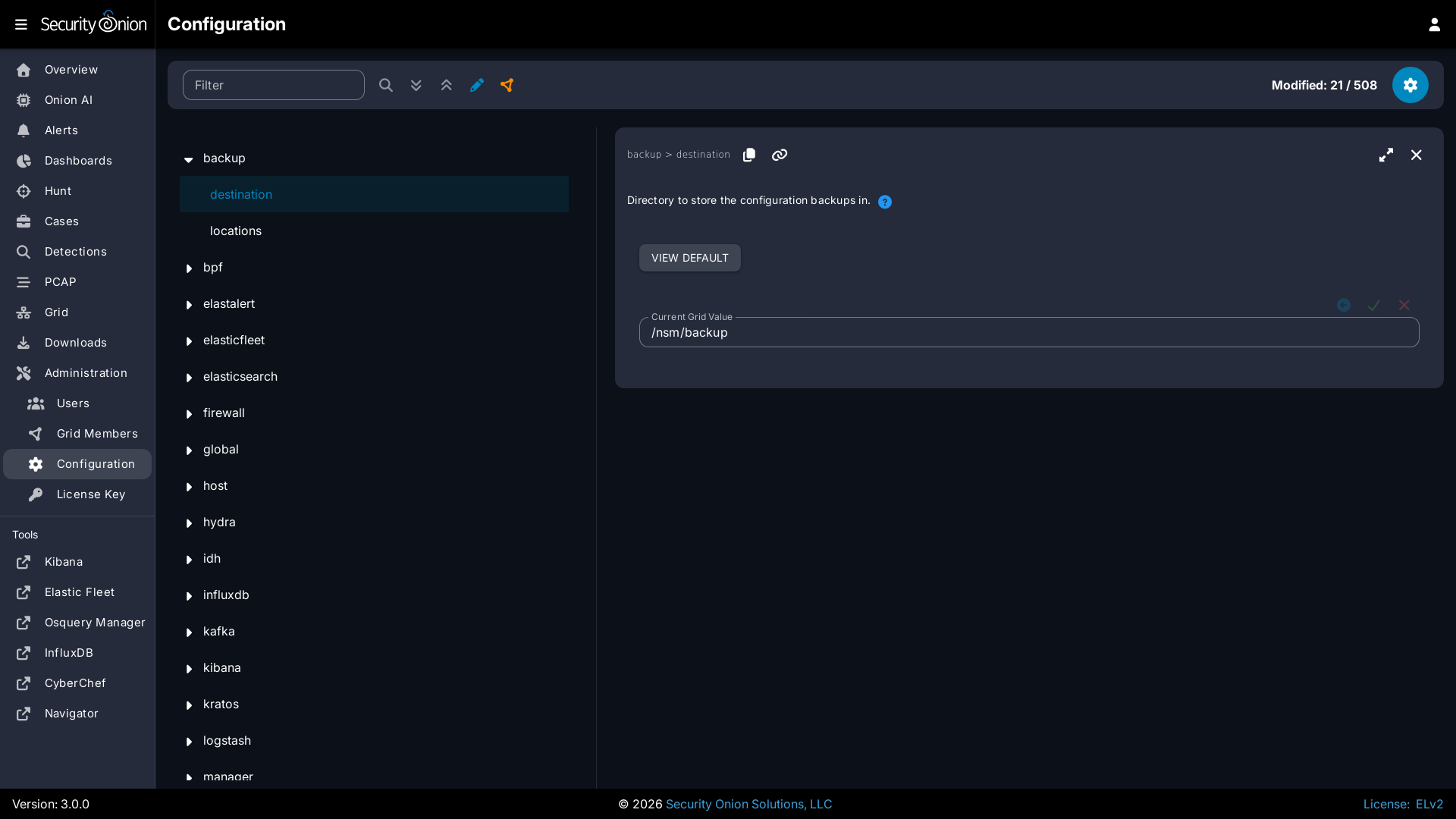
Task: Click the VIEW DEFAULT button
Action: click(689, 258)
